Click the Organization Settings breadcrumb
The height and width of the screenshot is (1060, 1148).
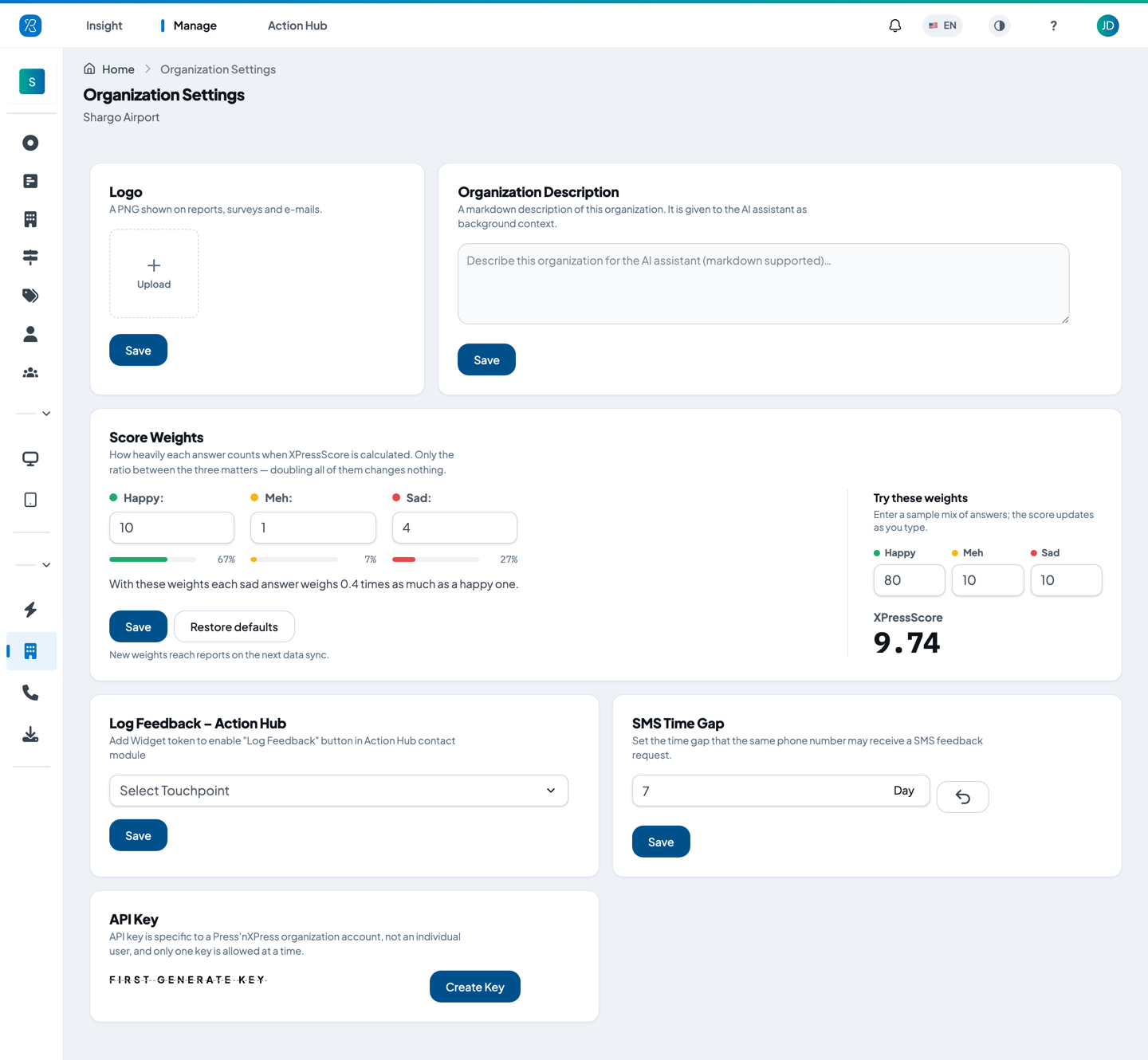click(218, 69)
